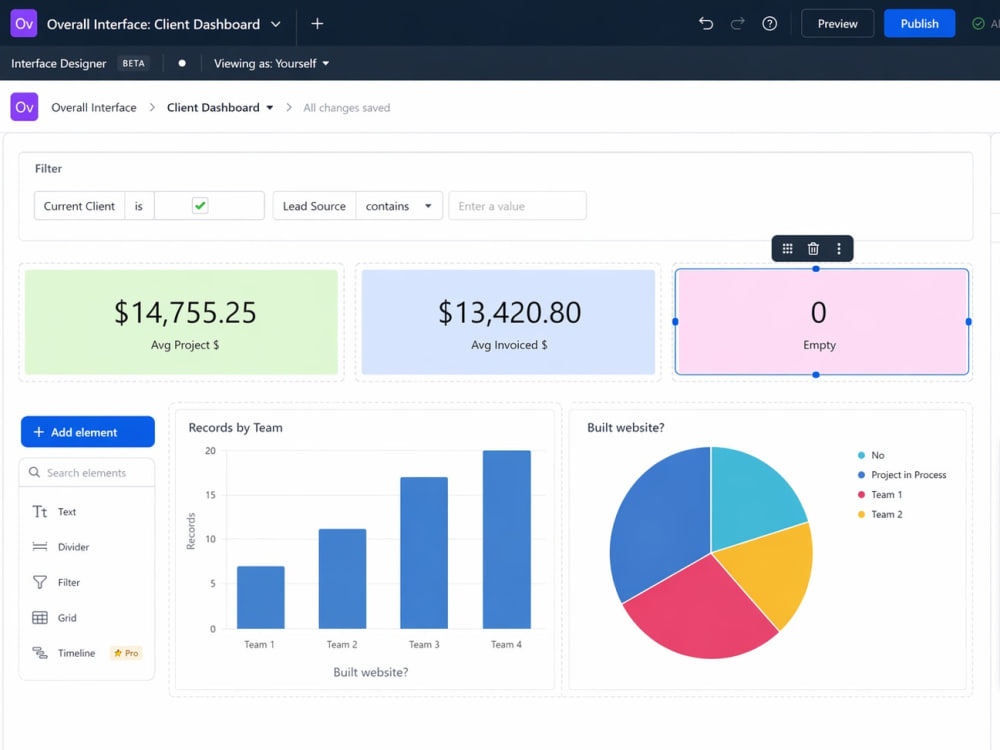Click the Team 1 bar in chart
The width and height of the screenshot is (1000, 750).
tap(261, 598)
